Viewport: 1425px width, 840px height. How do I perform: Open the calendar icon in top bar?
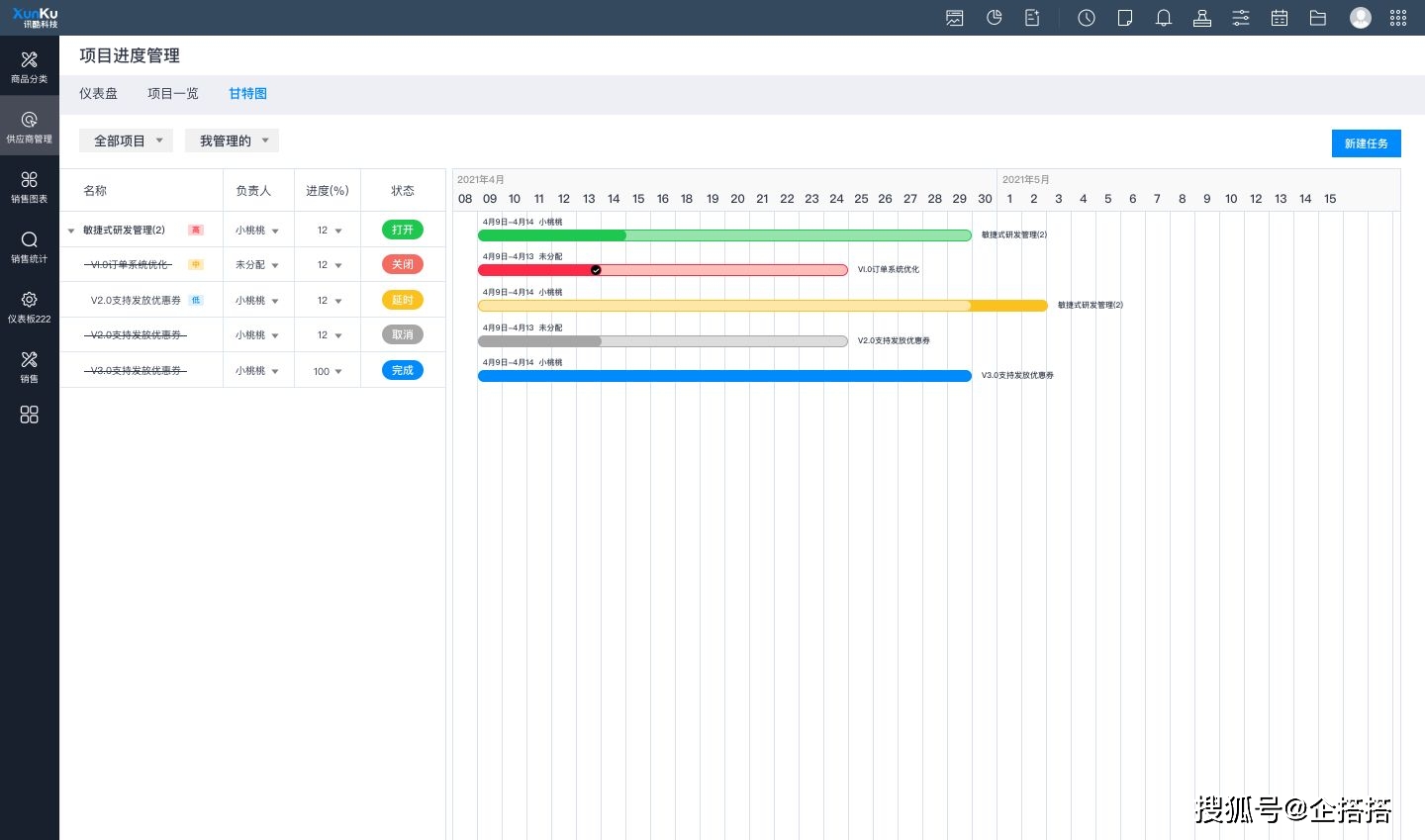(x=1280, y=18)
